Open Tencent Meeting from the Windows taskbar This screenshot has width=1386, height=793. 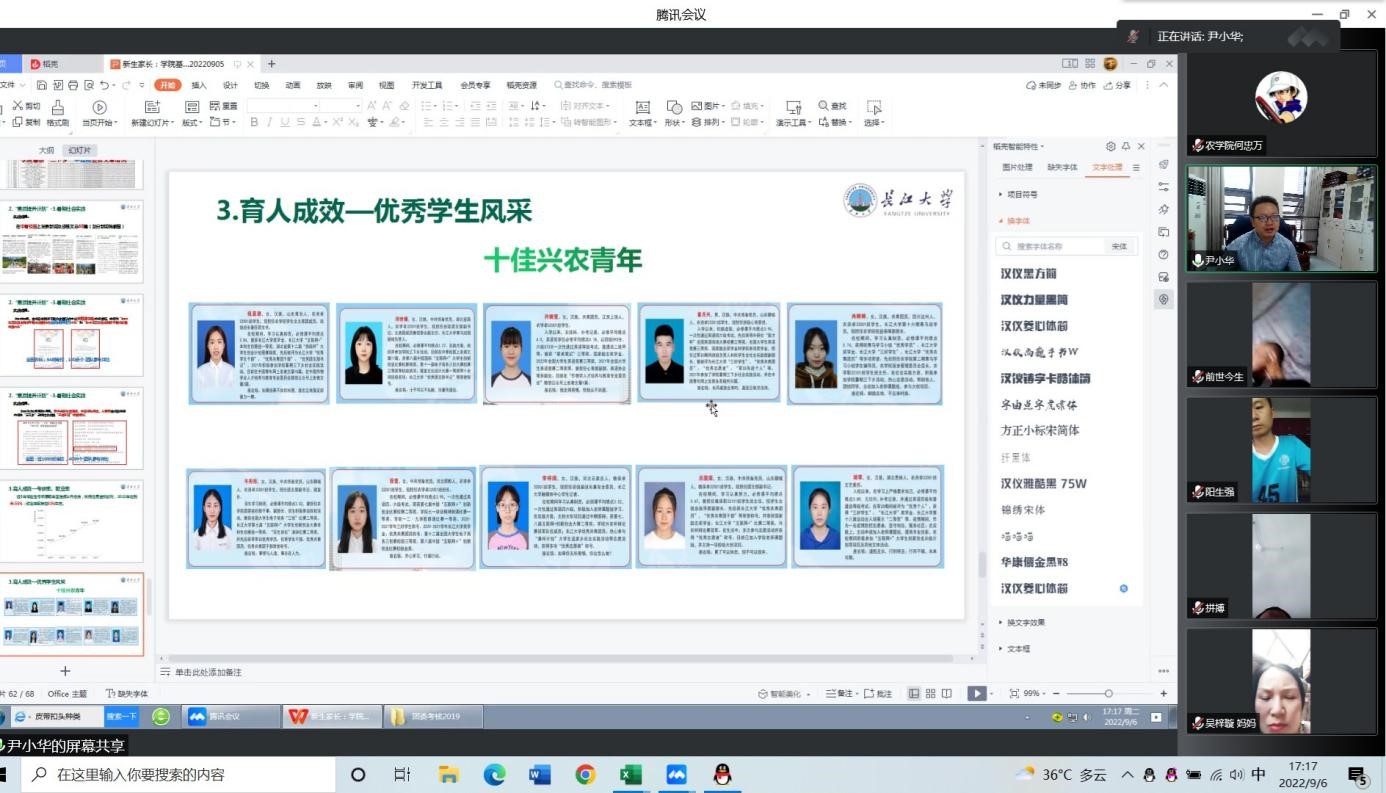[675, 775]
